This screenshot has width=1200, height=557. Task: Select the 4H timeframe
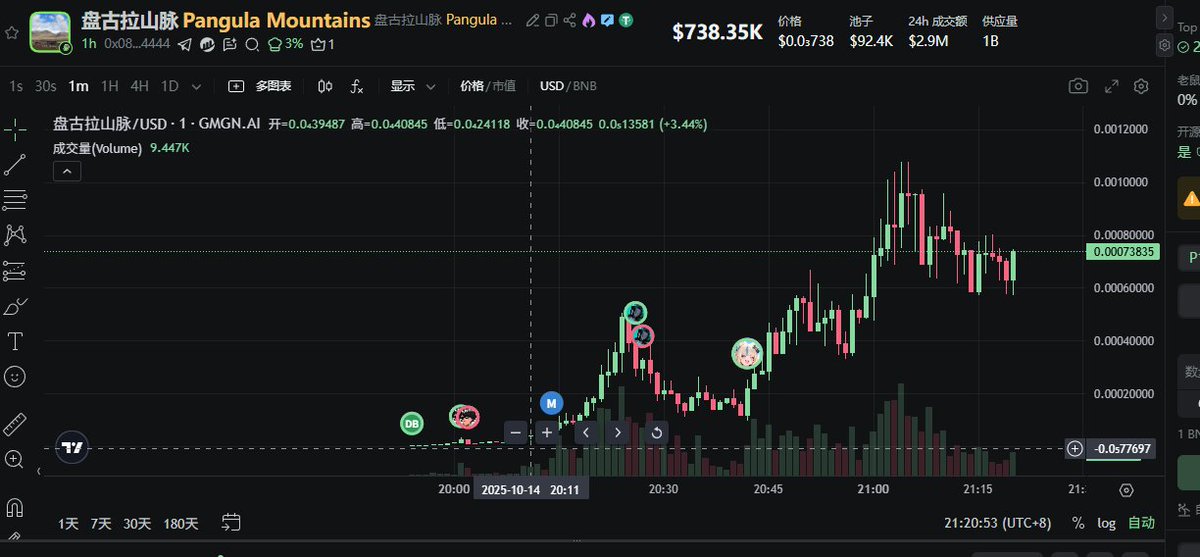click(x=140, y=86)
